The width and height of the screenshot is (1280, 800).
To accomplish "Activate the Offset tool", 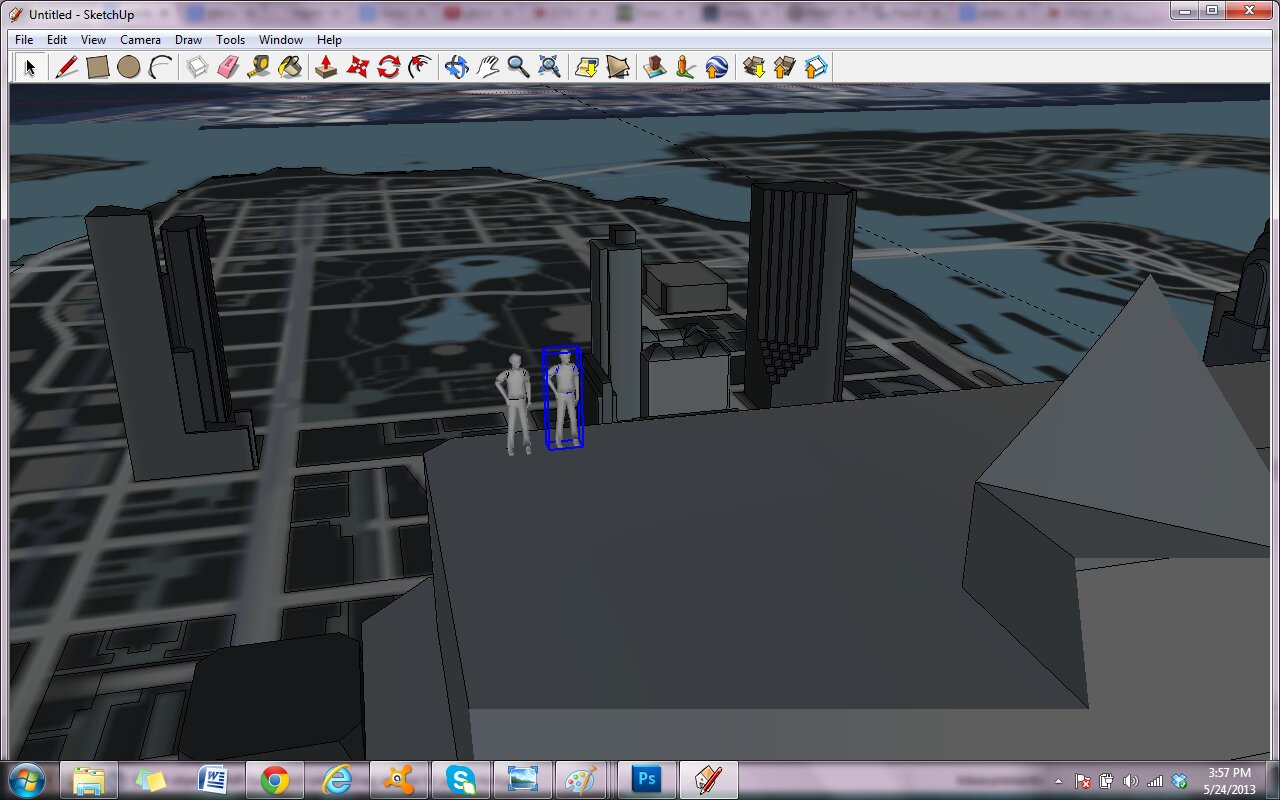I will click(x=420, y=67).
